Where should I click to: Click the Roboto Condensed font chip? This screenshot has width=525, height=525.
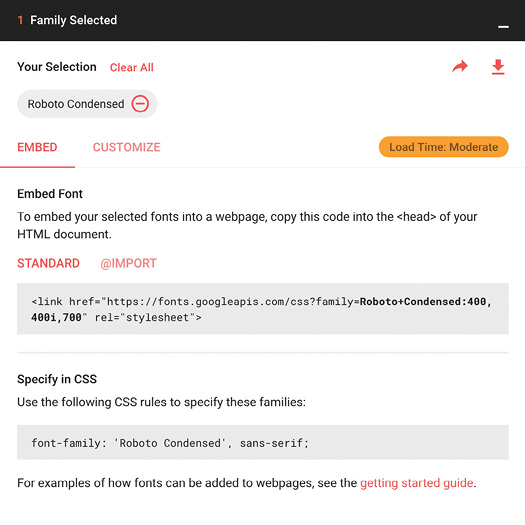(87, 104)
